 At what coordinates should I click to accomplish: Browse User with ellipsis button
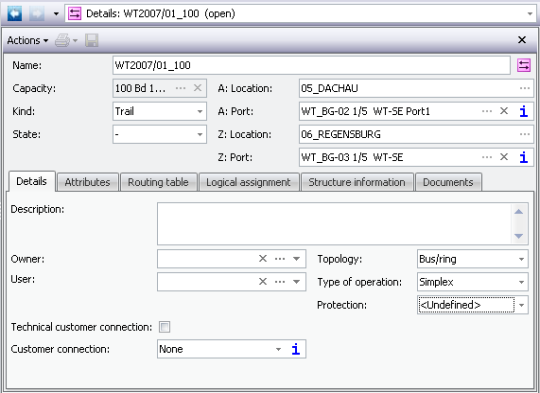point(280,282)
